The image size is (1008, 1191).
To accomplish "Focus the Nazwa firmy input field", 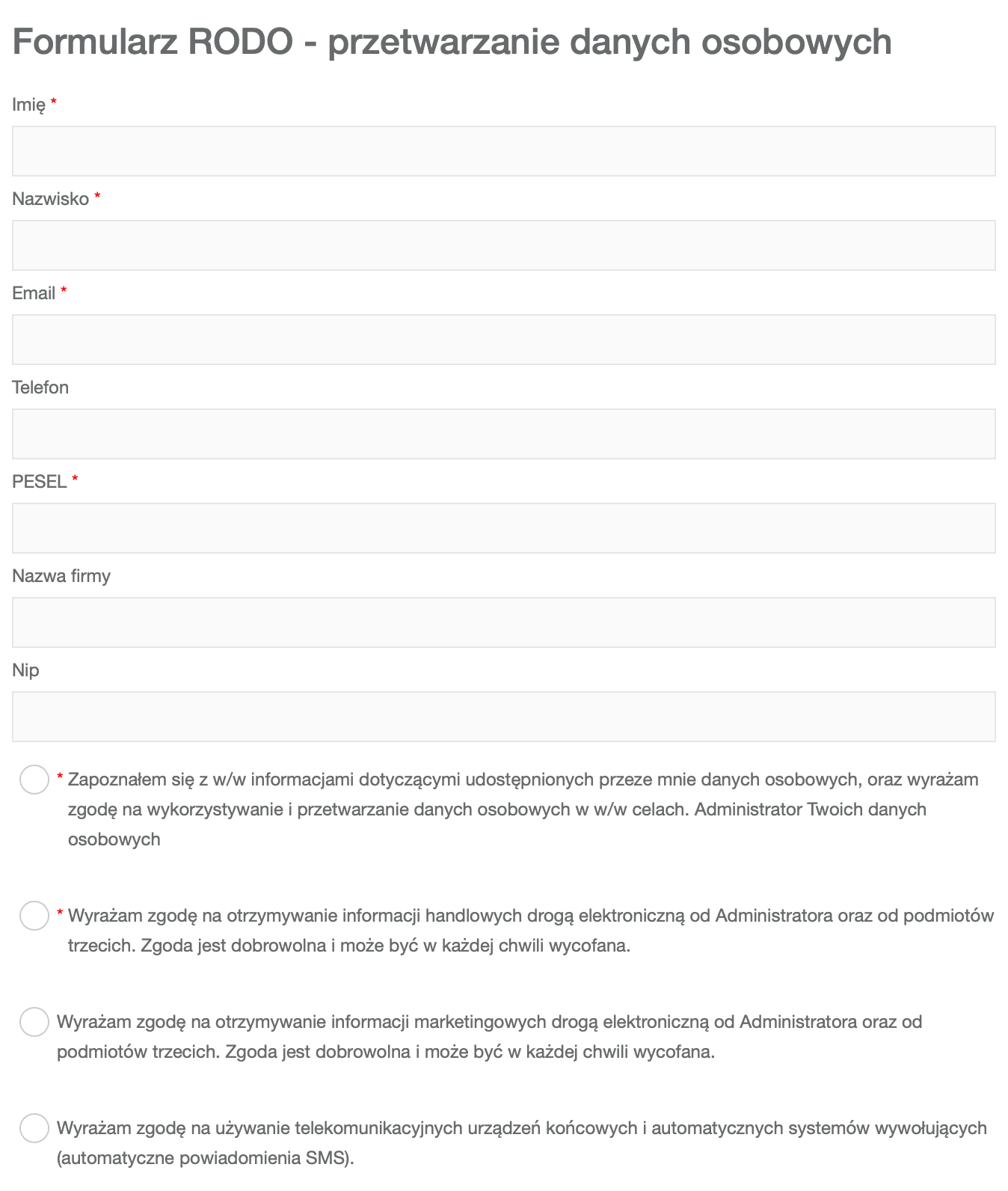I will [x=503, y=622].
